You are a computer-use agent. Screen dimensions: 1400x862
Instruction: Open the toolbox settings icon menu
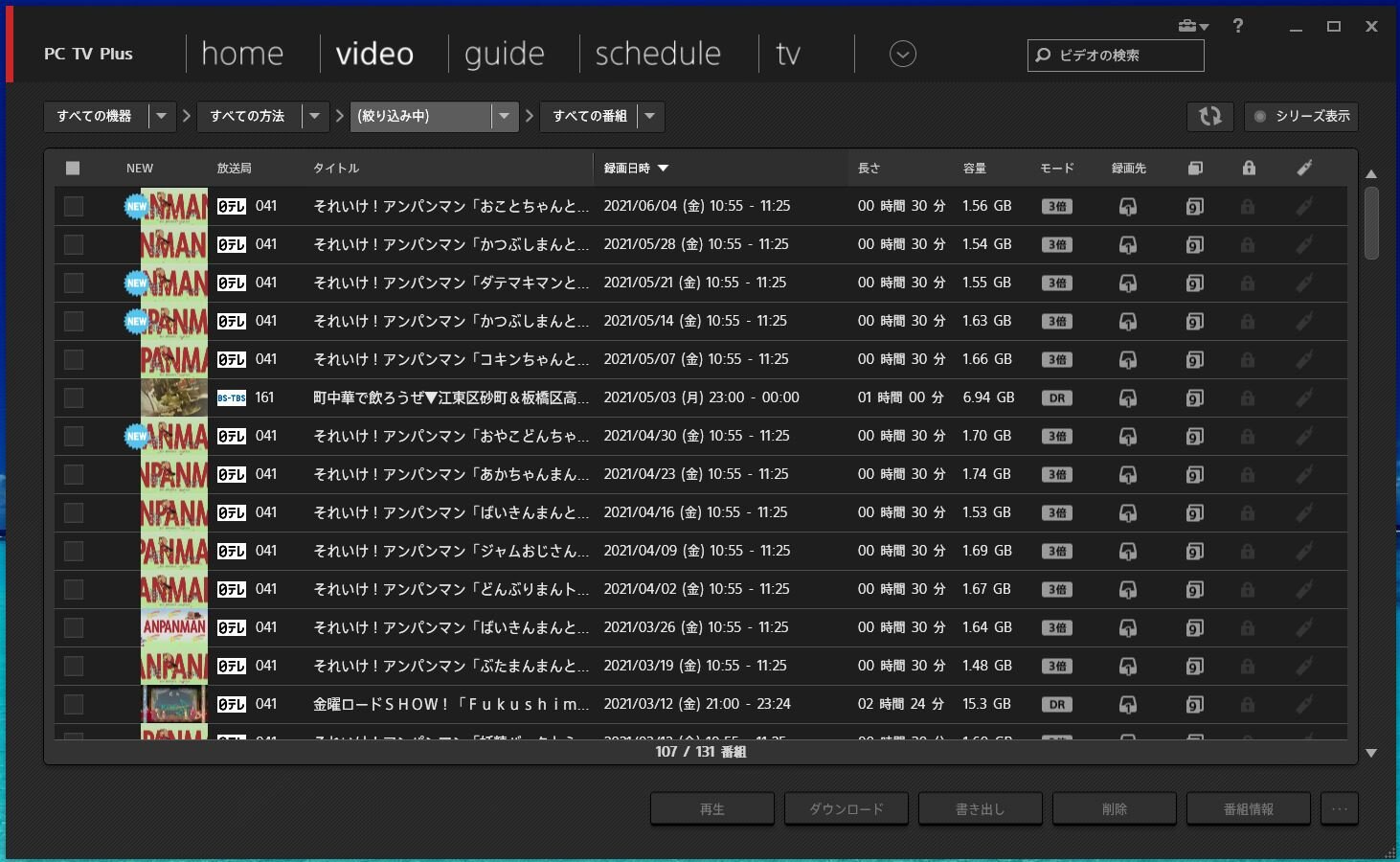point(1193,26)
